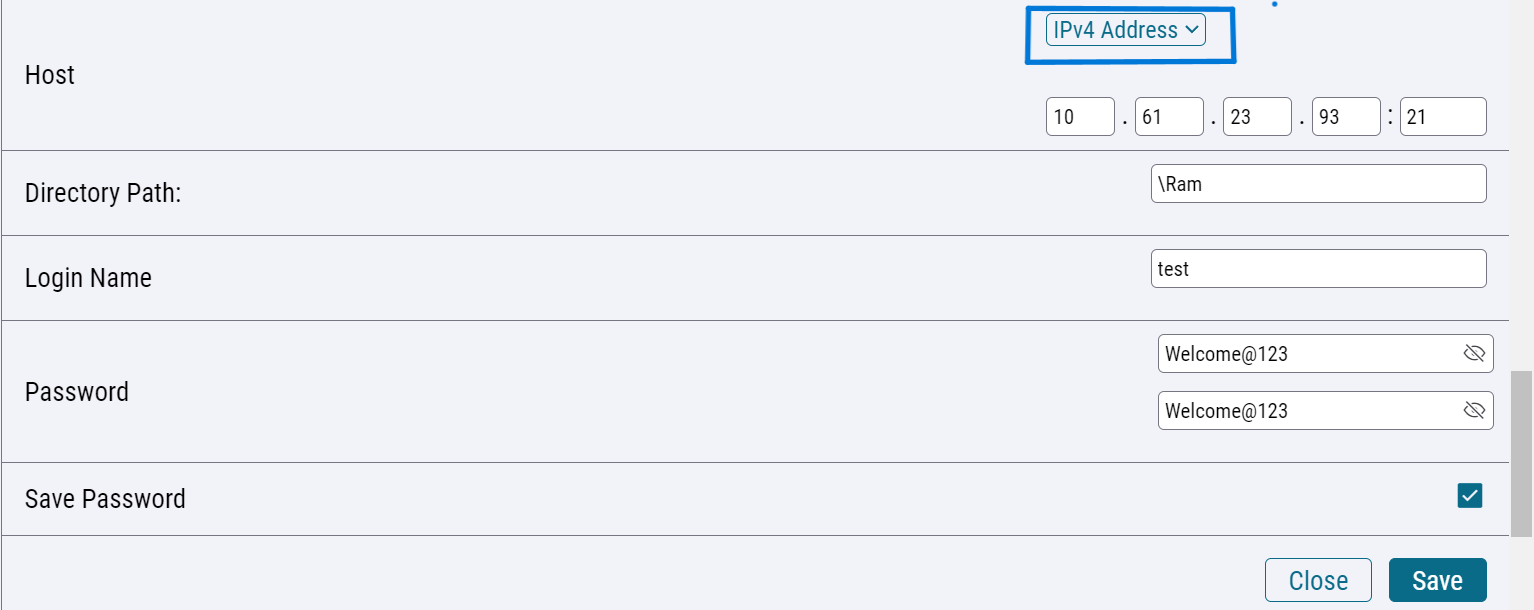Click the Host label

pos(50,75)
